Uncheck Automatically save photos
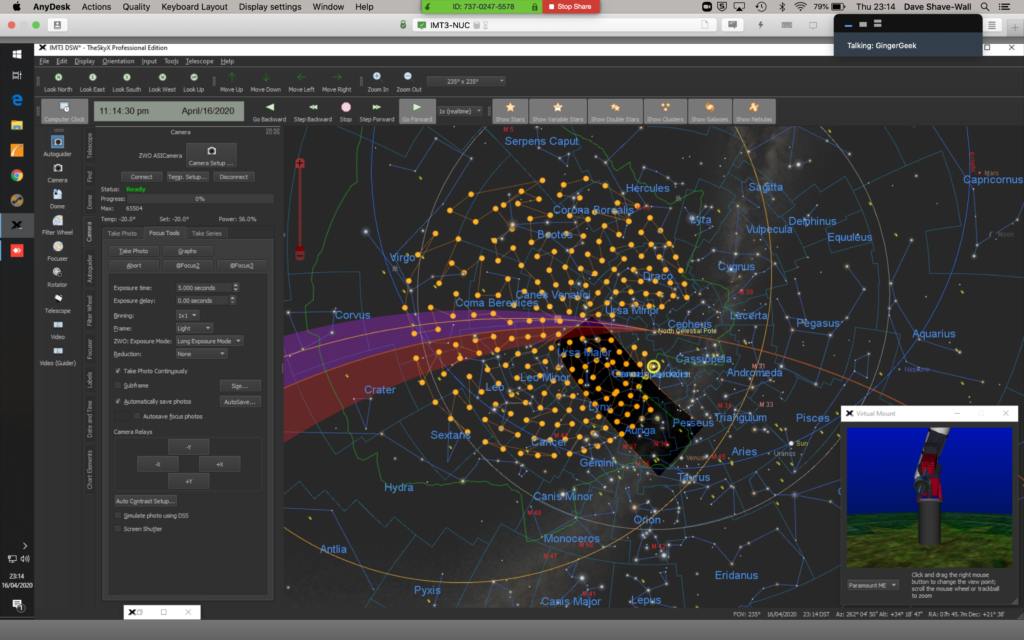 (x=118, y=402)
